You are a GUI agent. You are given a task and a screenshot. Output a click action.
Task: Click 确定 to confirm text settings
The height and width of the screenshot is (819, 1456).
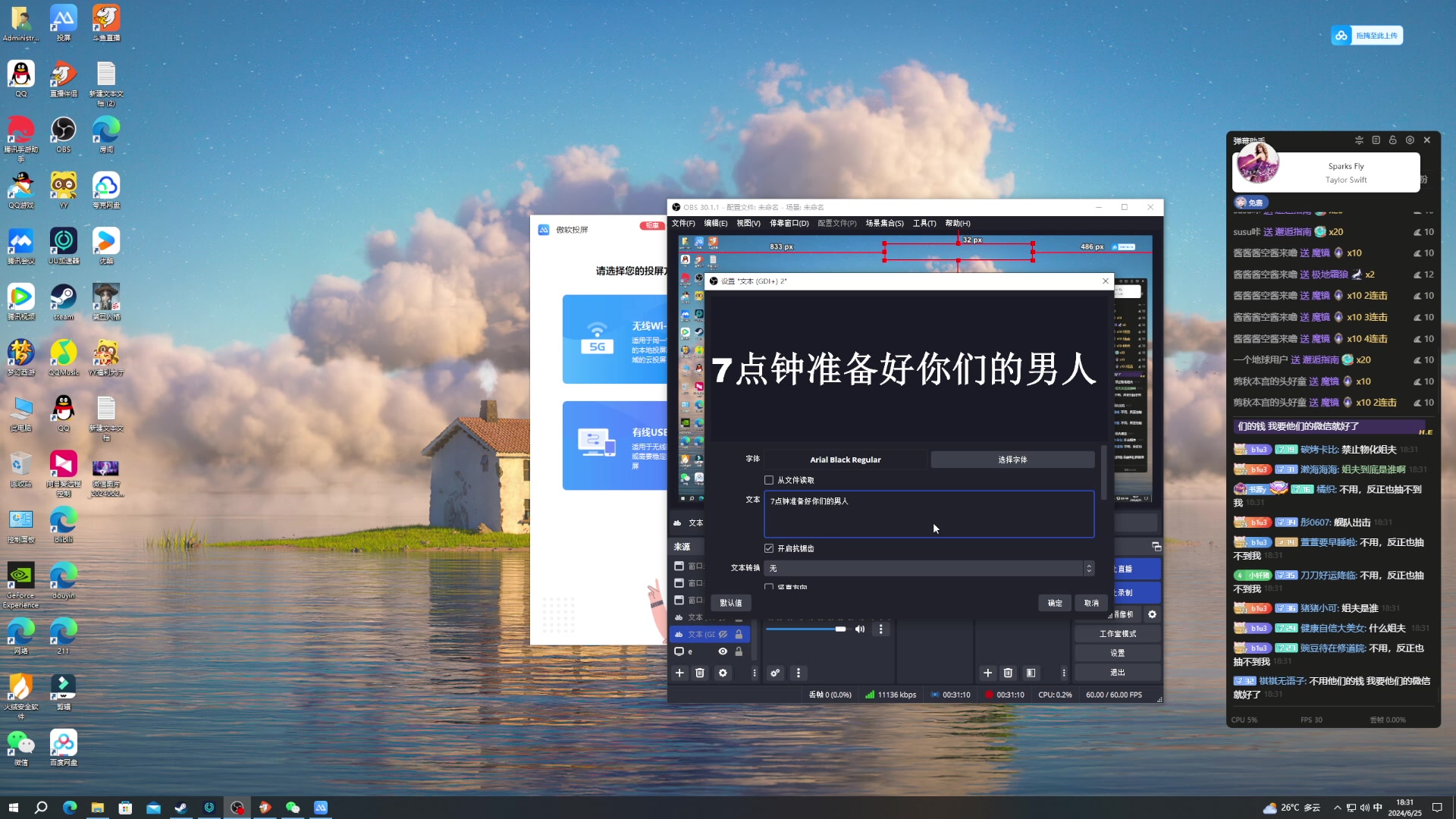(1055, 603)
